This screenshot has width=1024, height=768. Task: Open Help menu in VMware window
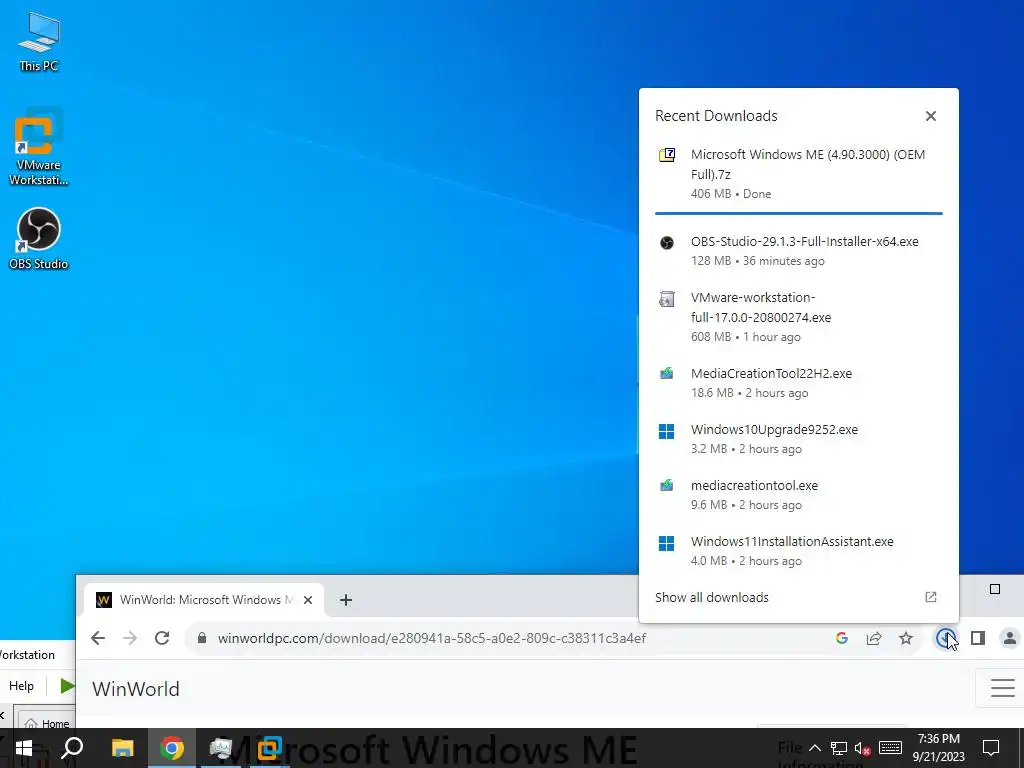(22, 686)
